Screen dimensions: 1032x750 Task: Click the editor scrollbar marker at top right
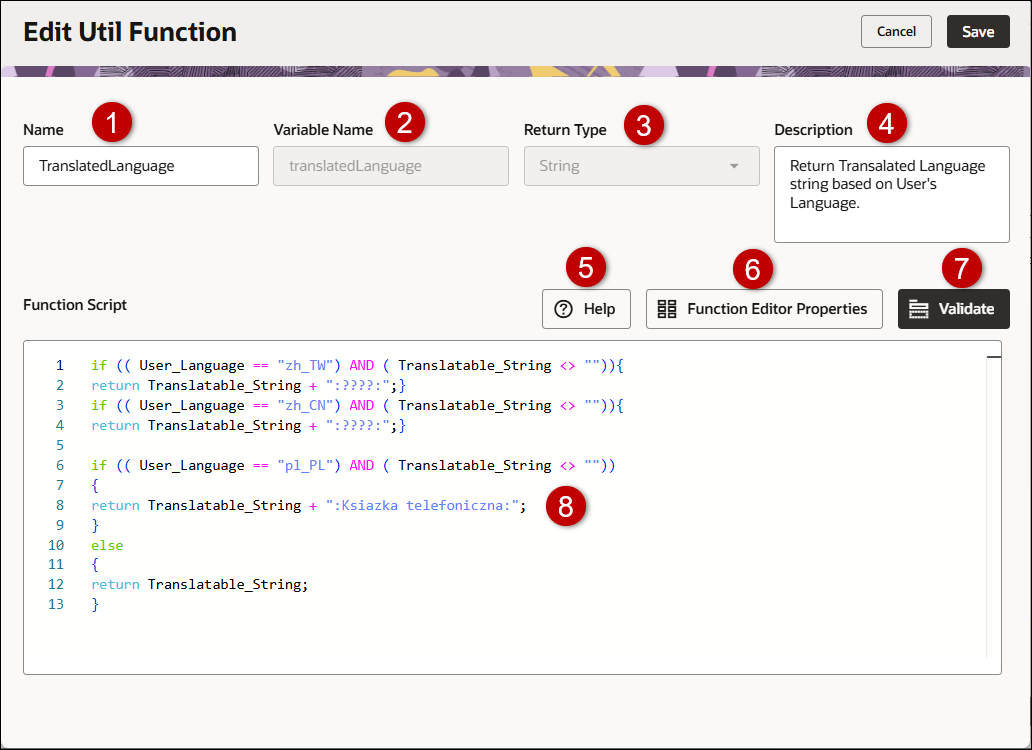(993, 356)
